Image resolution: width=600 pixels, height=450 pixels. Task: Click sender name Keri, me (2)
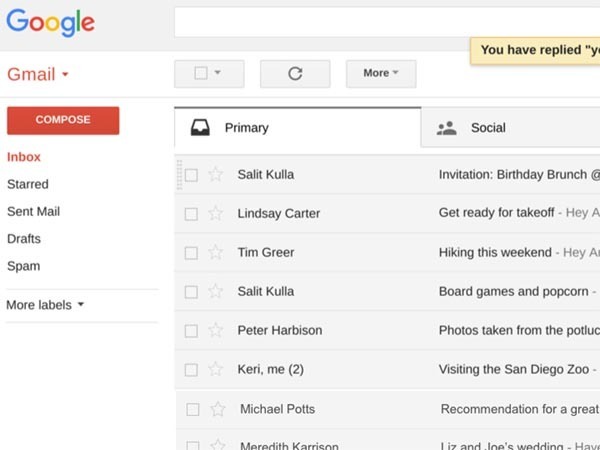click(x=271, y=370)
